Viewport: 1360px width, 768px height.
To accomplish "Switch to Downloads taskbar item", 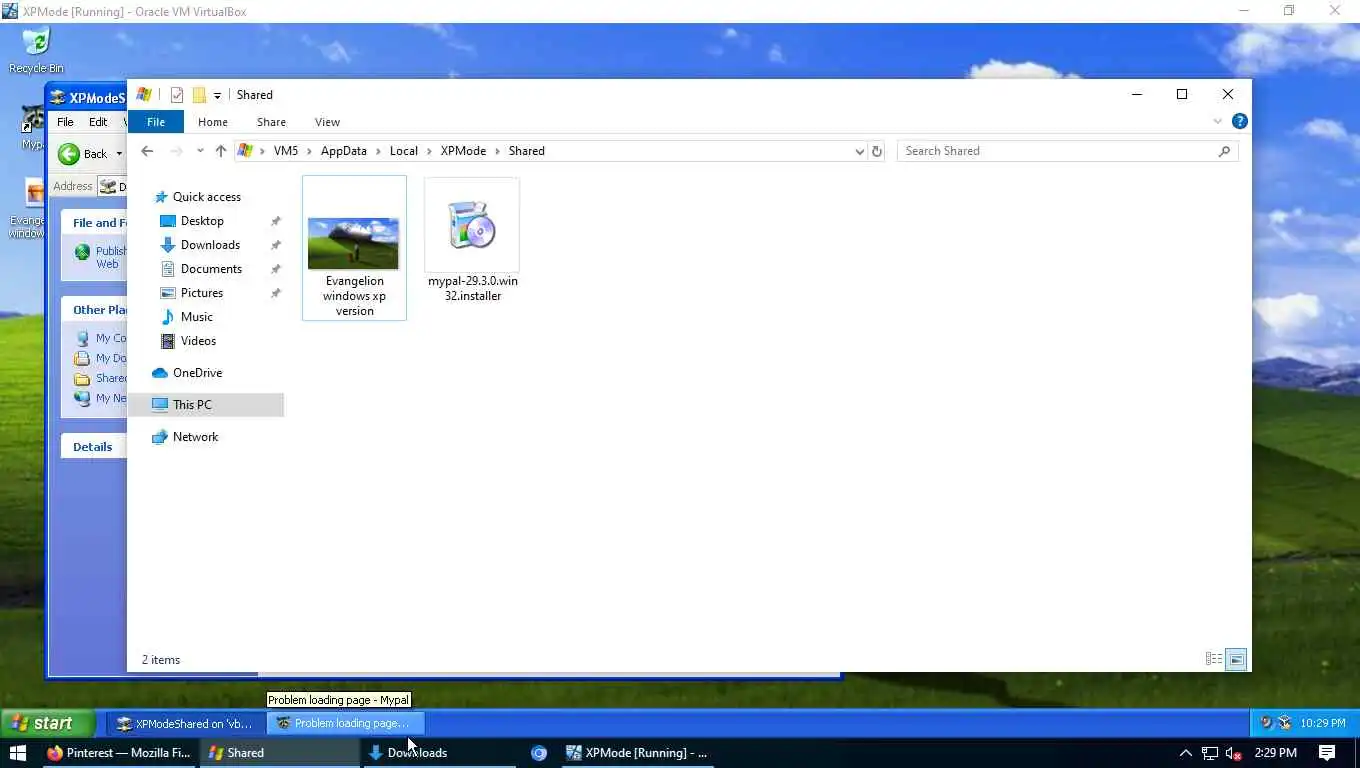I will pos(440,753).
